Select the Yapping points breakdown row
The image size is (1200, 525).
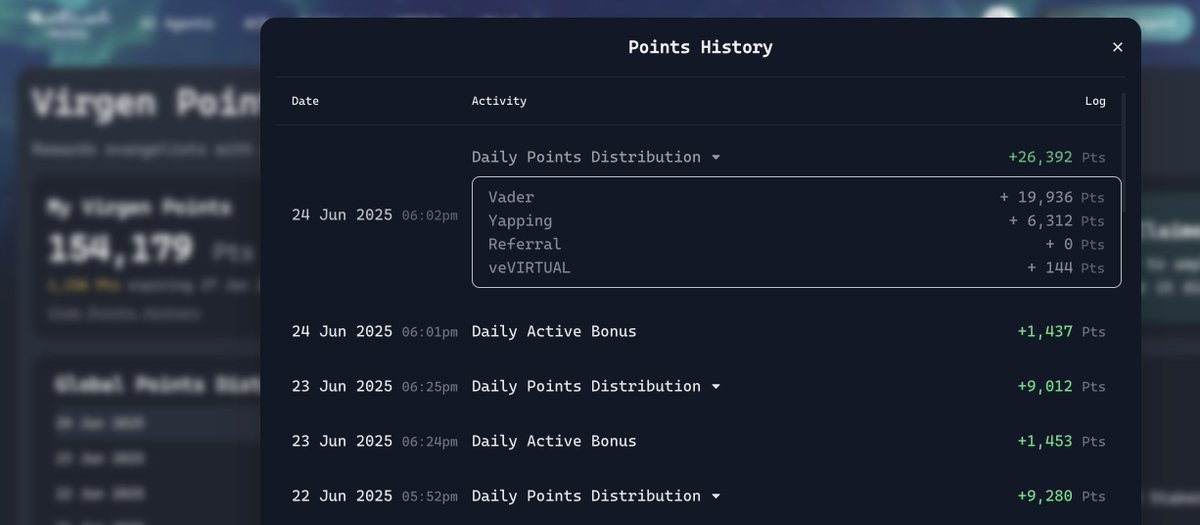coord(796,220)
